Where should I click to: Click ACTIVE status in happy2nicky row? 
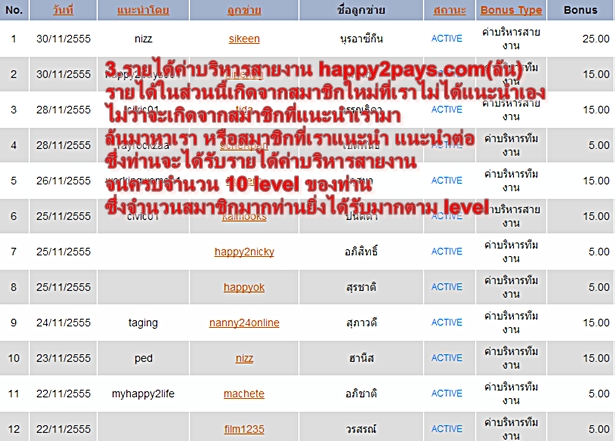pos(447,251)
